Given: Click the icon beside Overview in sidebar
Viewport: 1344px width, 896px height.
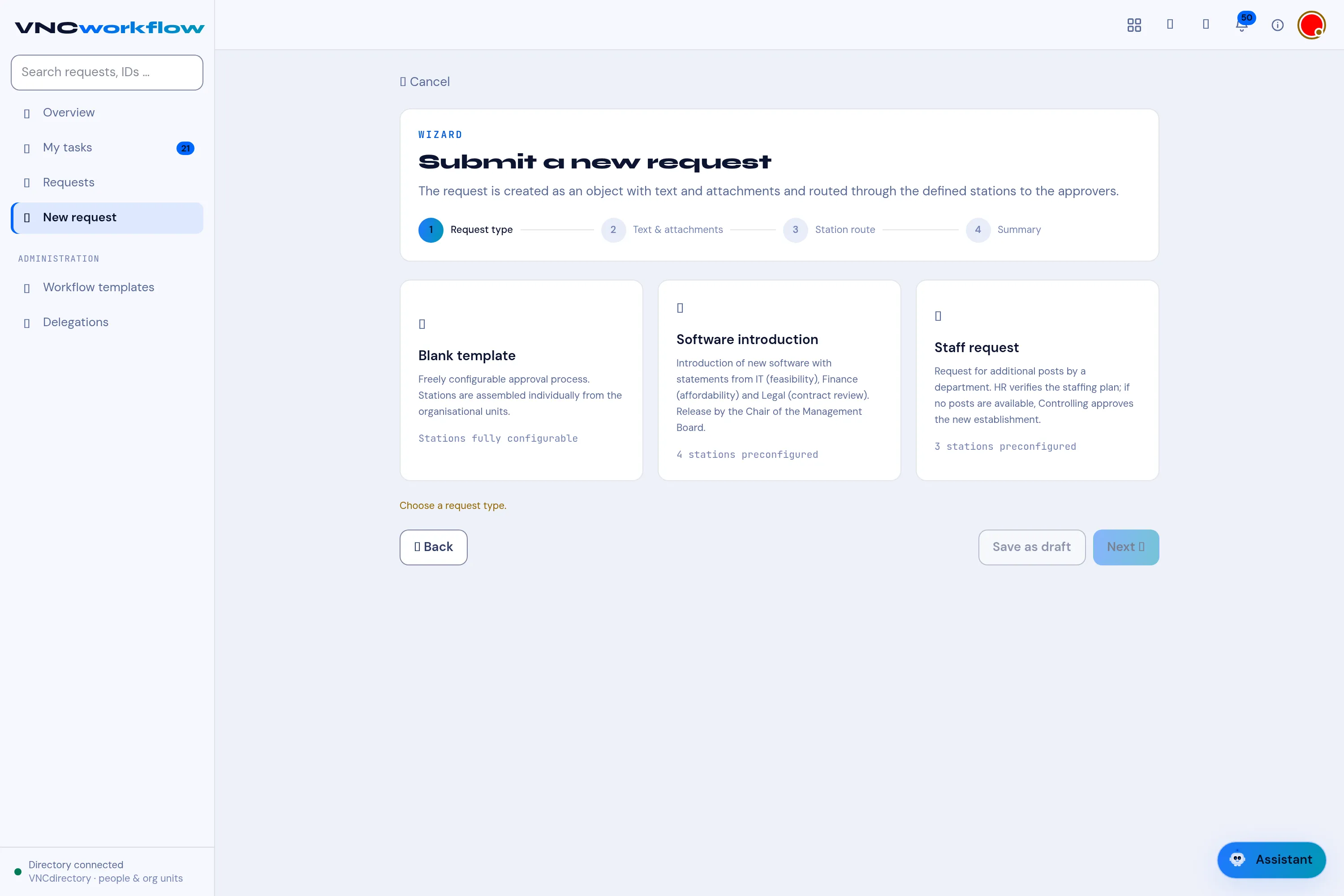Looking at the screenshot, I should [27, 114].
